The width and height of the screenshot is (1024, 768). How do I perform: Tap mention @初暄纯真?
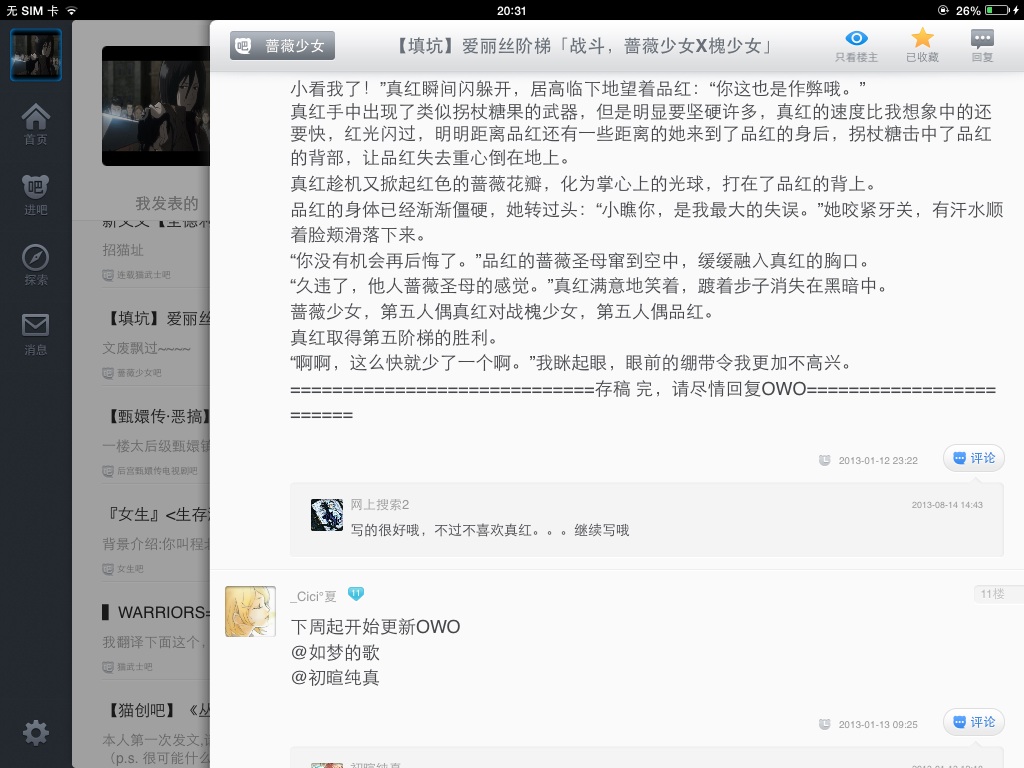point(335,678)
